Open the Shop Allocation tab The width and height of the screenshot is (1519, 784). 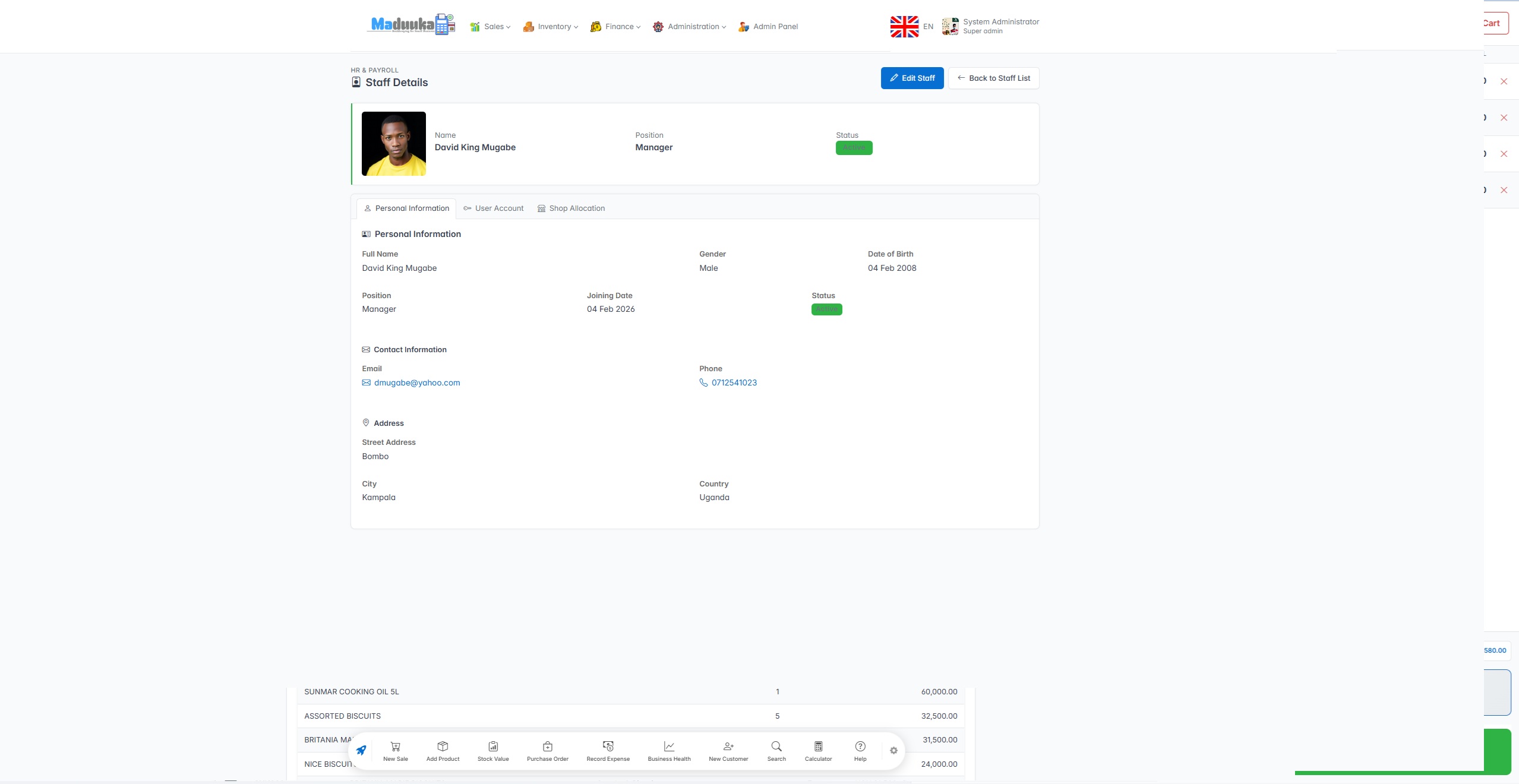[x=570, y=208]
